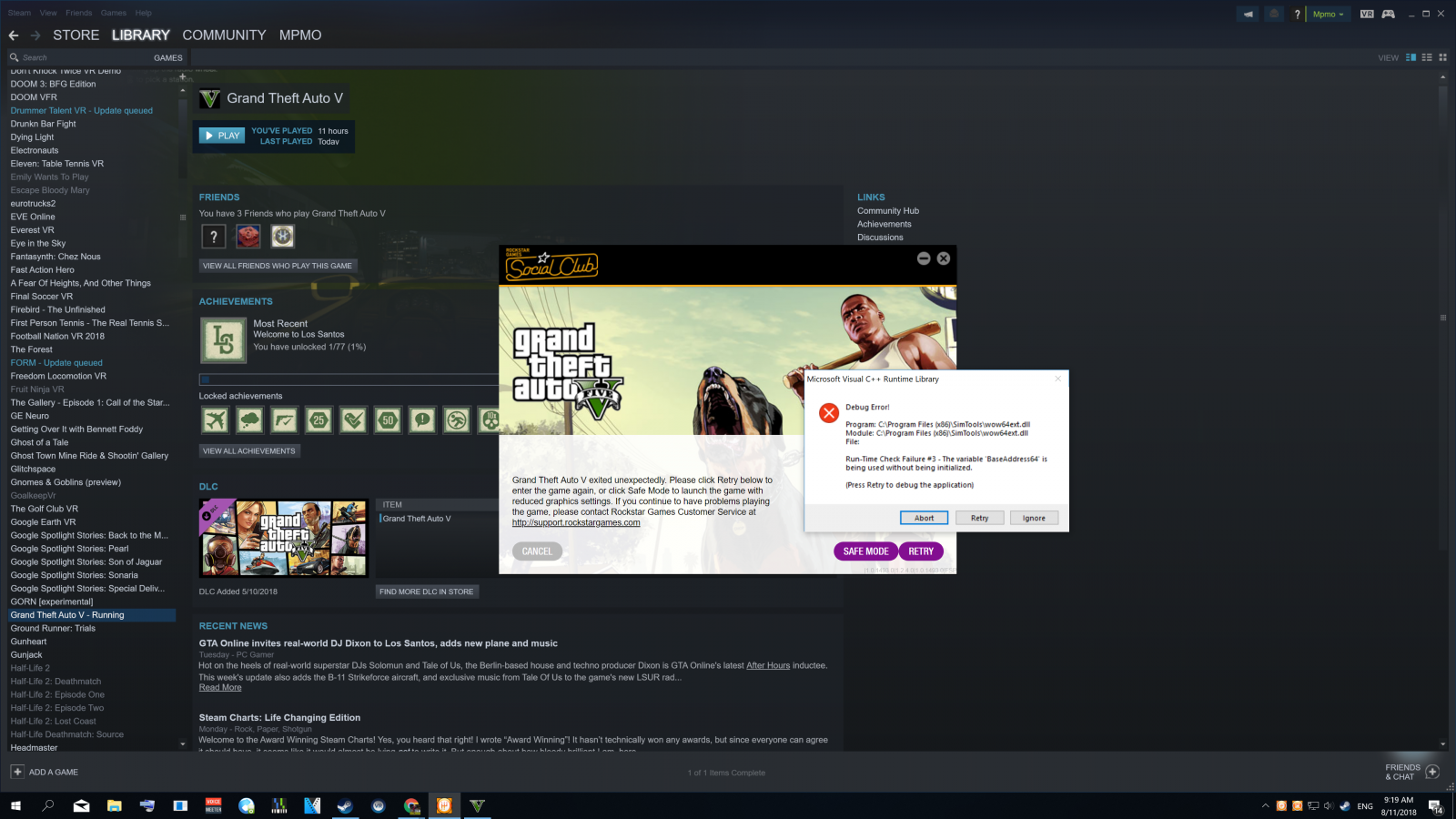This screenshot has width=1456, height=819.
Task: Switch library to detail view icon
Action: [1411, 57]
